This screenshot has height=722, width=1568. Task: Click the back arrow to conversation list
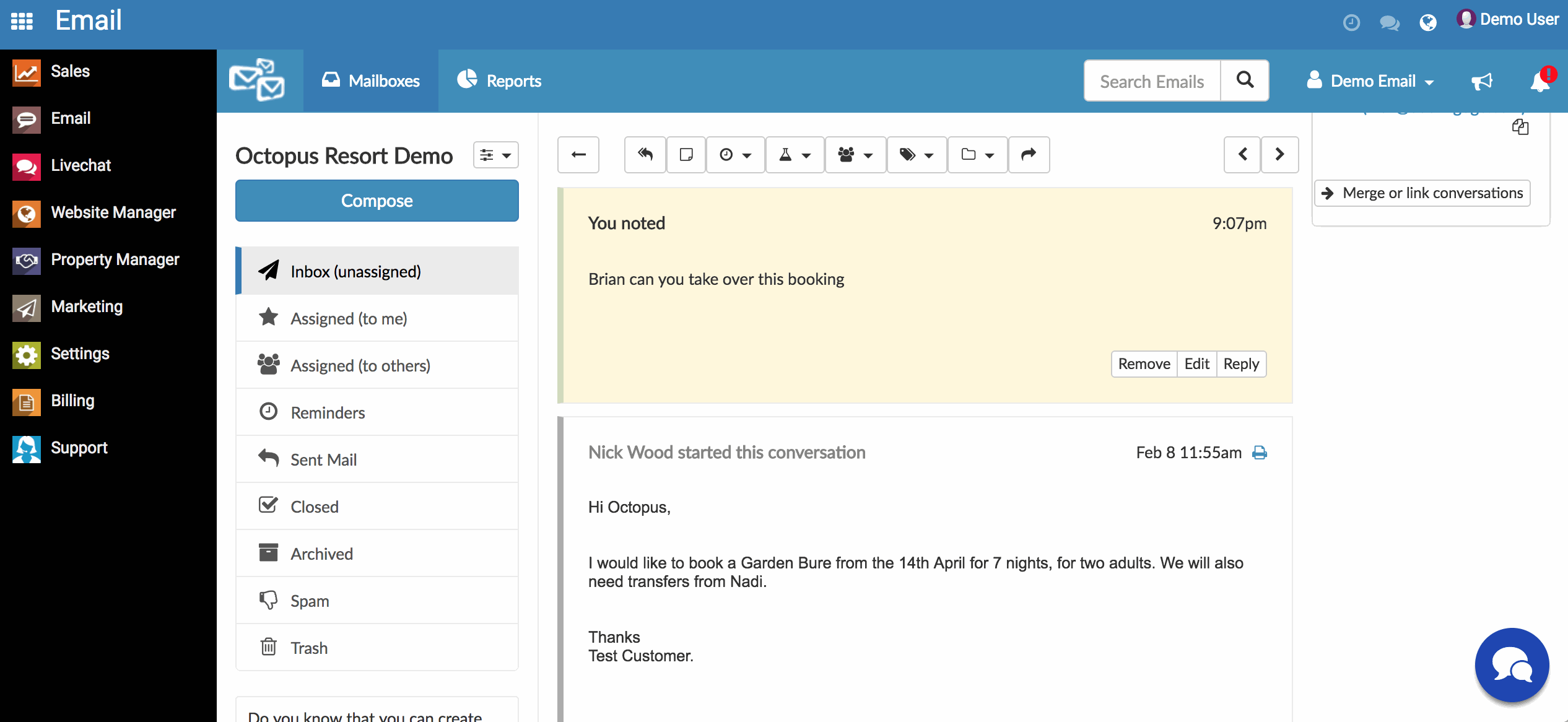pyautogui.click(x=578, y=154)
